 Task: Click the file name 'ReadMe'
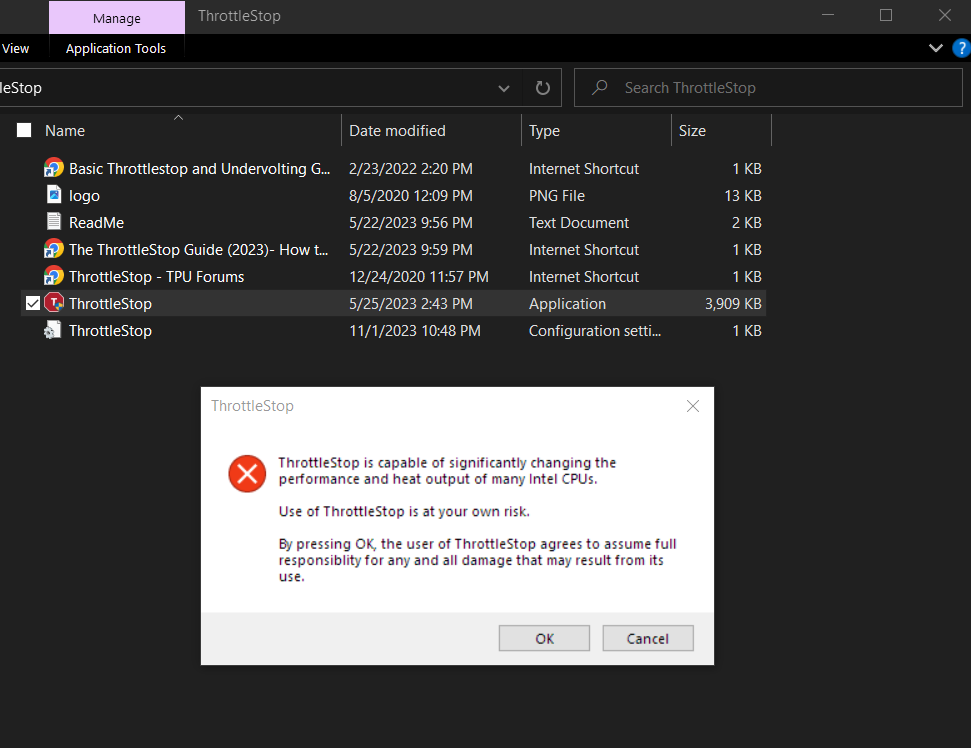(96, 223)
